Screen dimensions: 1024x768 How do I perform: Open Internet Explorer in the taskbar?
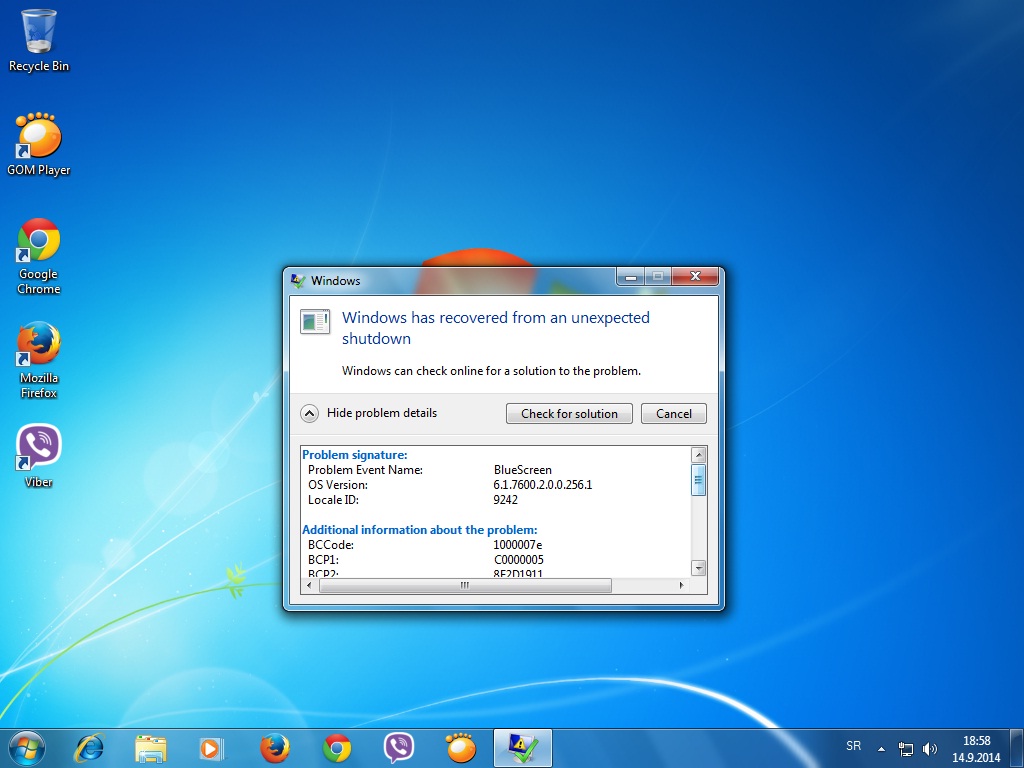[x=89, y=747]
